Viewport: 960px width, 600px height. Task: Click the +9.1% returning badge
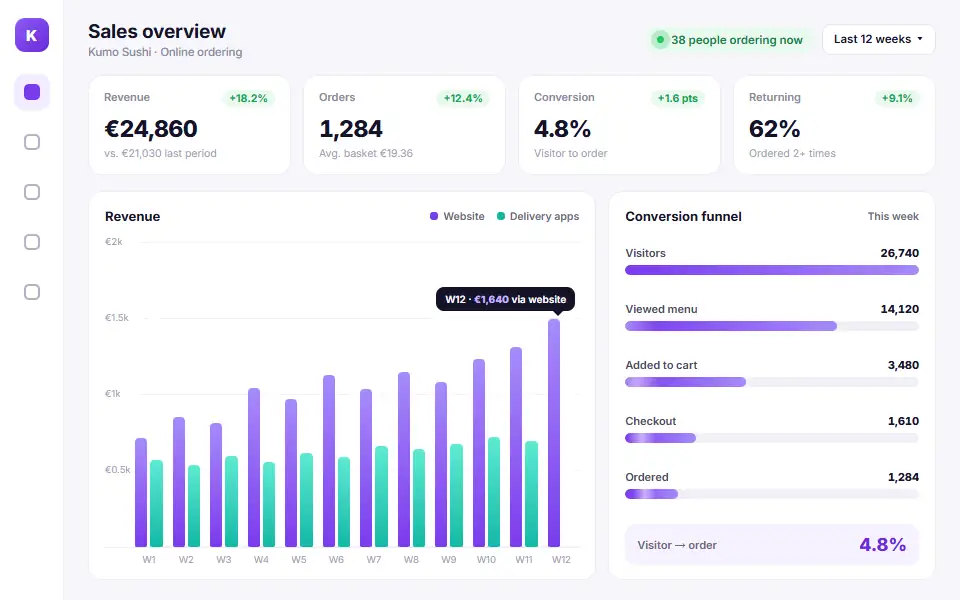[x=896, y=98]
